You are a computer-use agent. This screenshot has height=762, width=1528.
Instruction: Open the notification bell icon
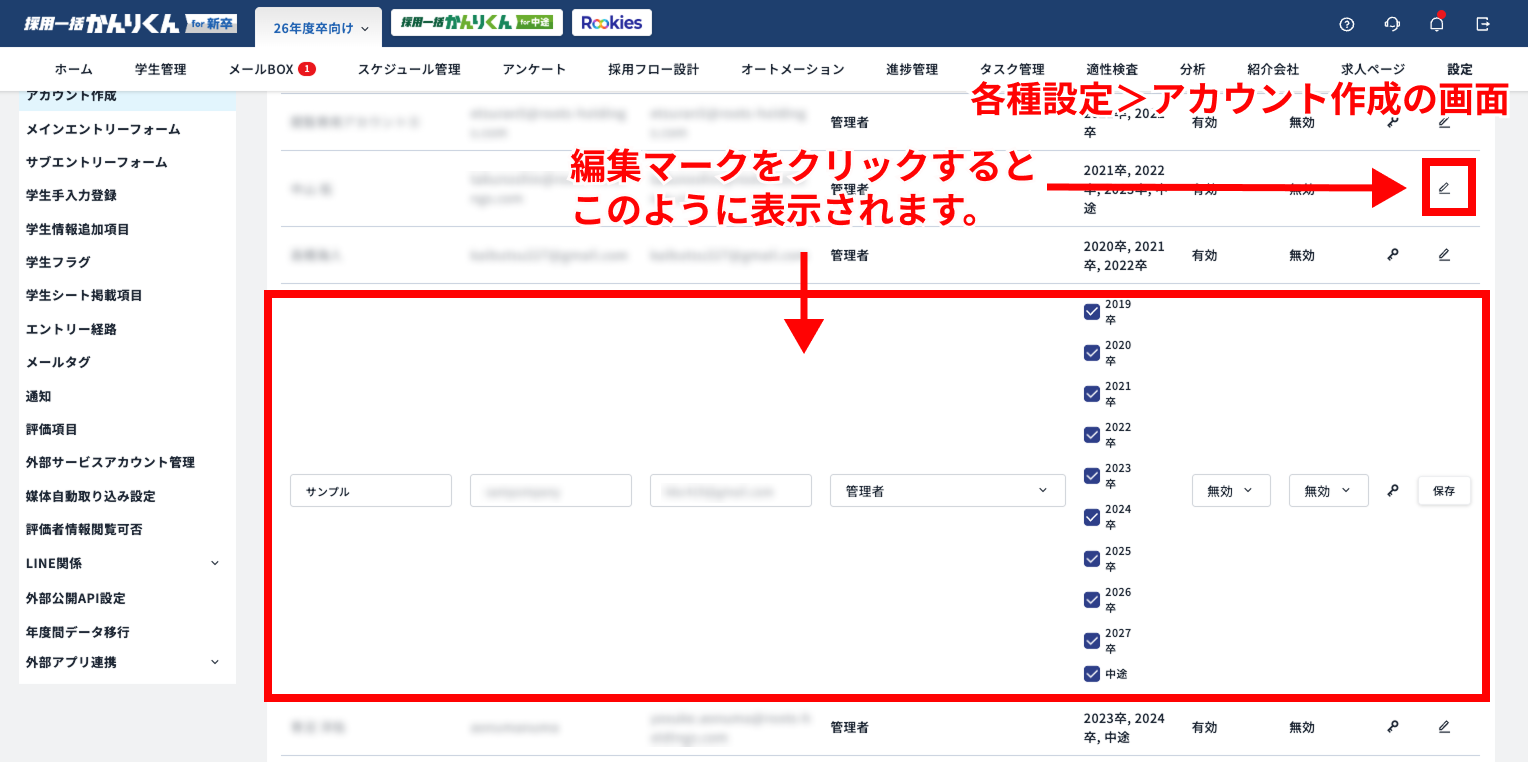[1437, 23]
